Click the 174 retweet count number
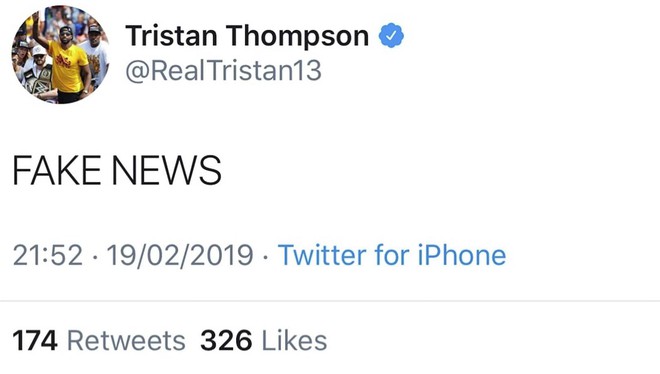The height and width of the screenshot is (374, 660). (x=35, y=340)
